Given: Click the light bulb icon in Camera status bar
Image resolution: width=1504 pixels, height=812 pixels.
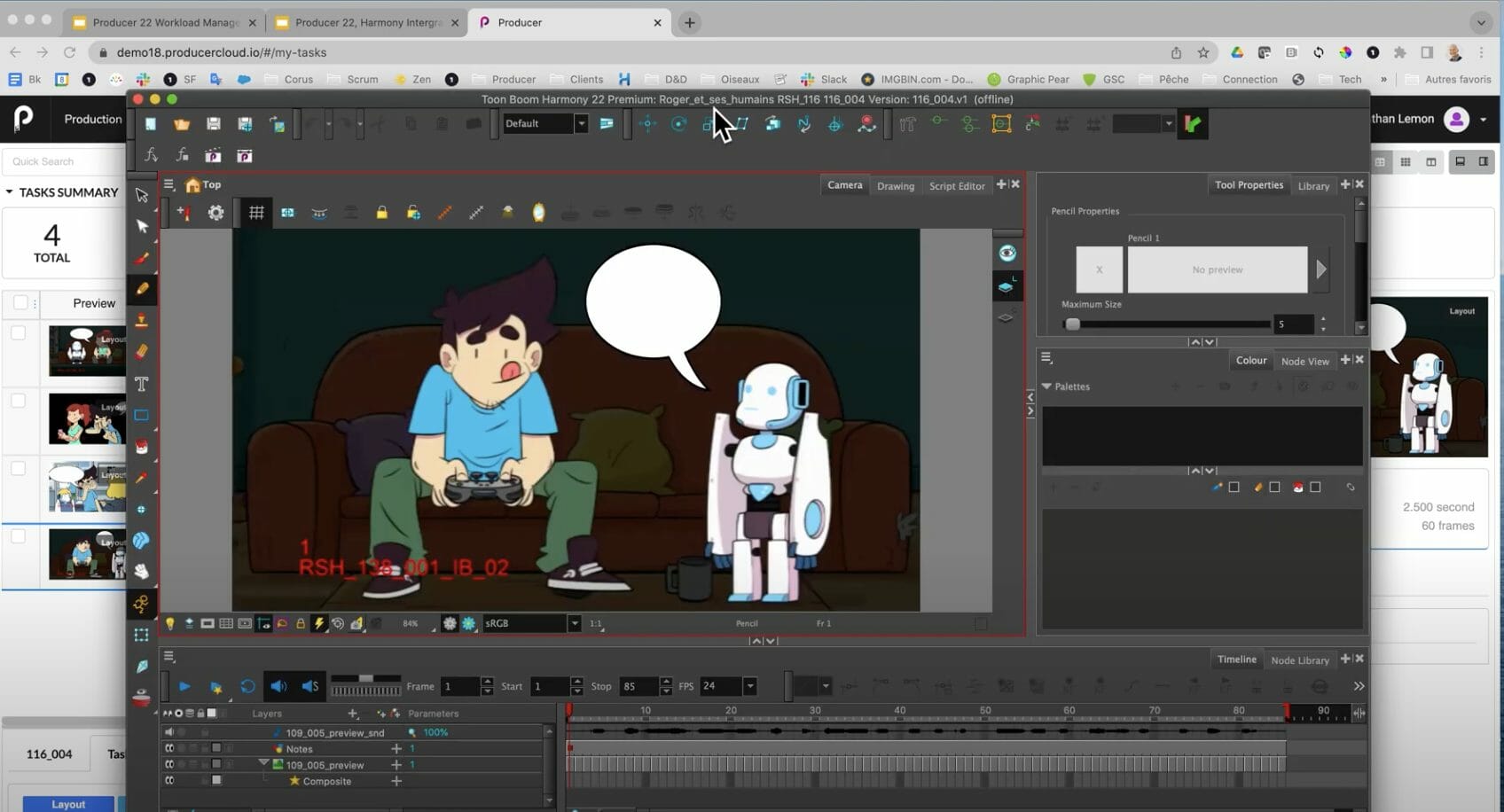Looking at the screenshot, I should click(x=170, y=624).
